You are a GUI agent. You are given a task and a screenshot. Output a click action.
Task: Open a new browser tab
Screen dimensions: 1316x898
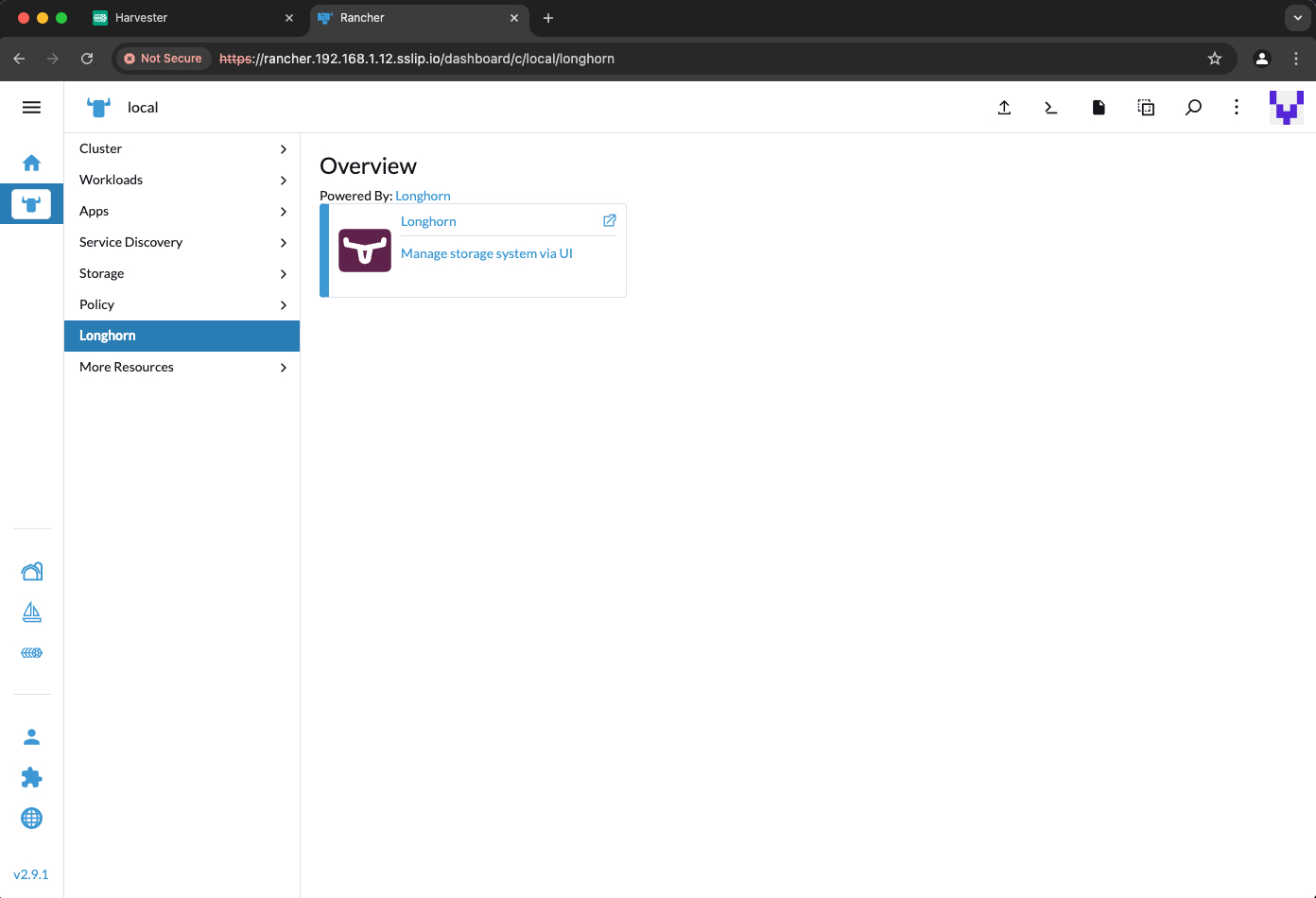(548, 18)
